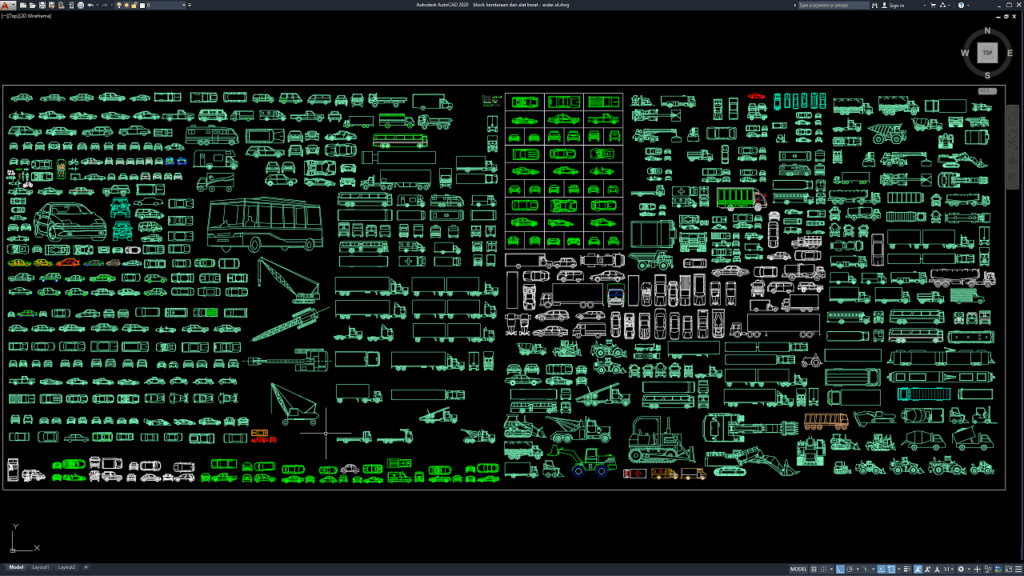Image resolution: width=1024 pixels, height=576 pixels.
Task: Expand the Customize Quick Access Toolbar dropdown
Action: pos(192,6)
